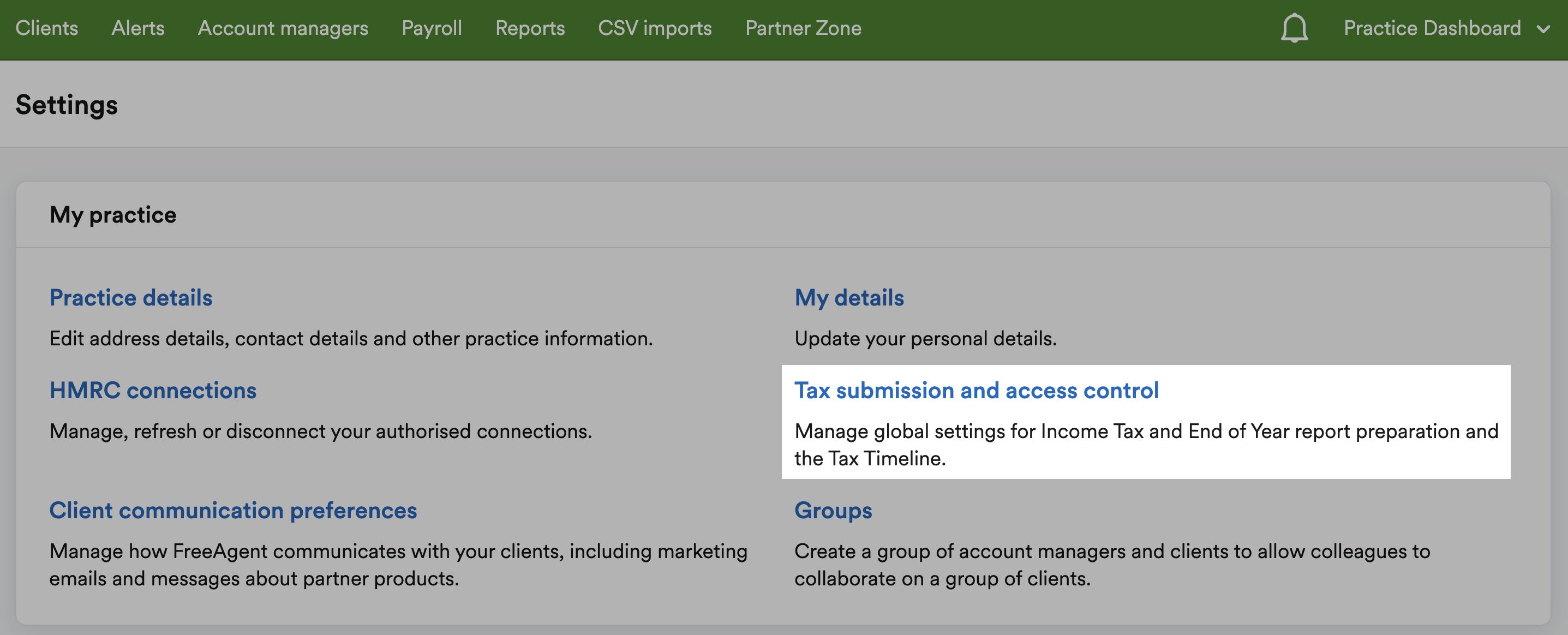1568x635 pixels.
Task: Open Client communication preferences link
Action: pyautogui.click(x=233, y=510)
